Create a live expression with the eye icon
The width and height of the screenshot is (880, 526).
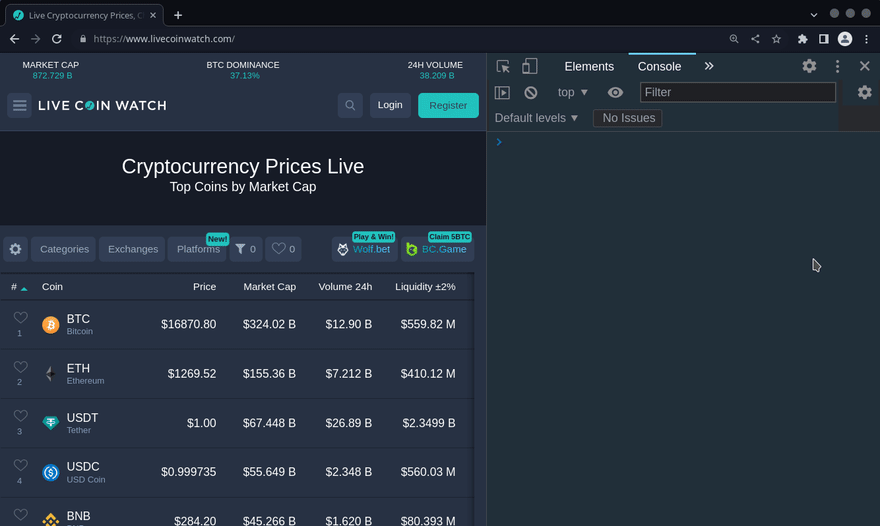(x=615, y=92)
